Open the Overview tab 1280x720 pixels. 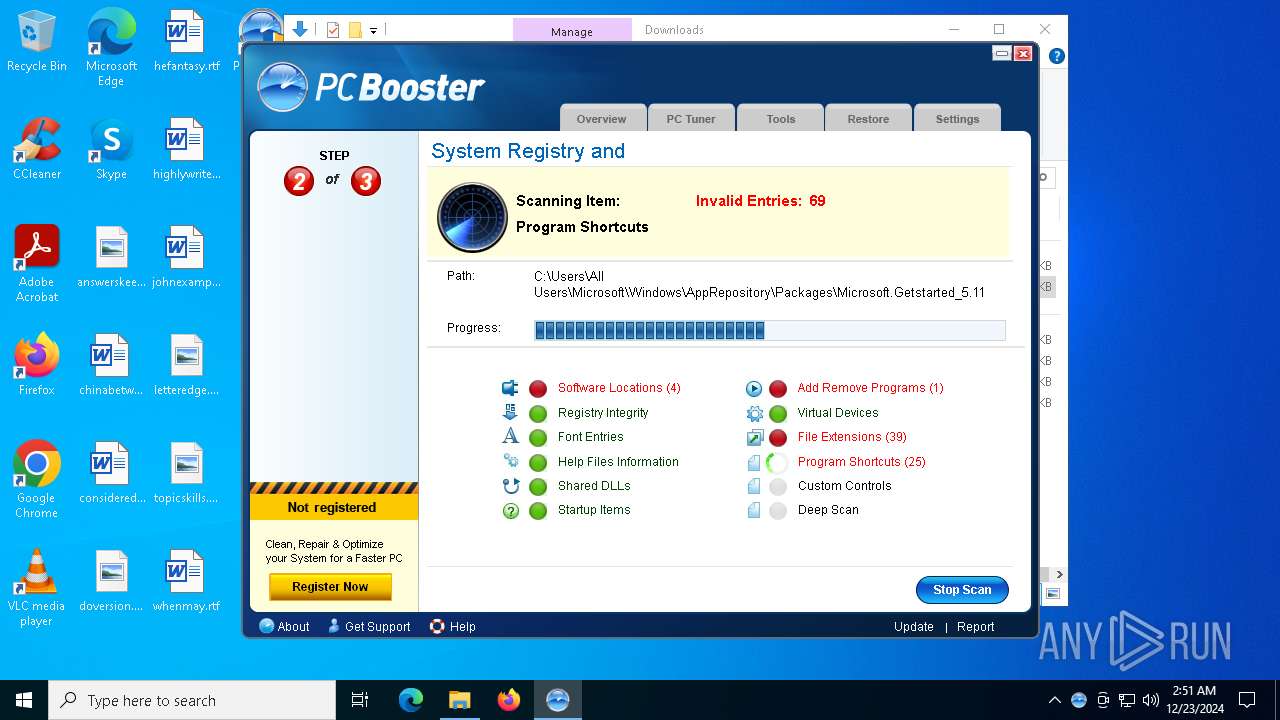tap(601, 118)
